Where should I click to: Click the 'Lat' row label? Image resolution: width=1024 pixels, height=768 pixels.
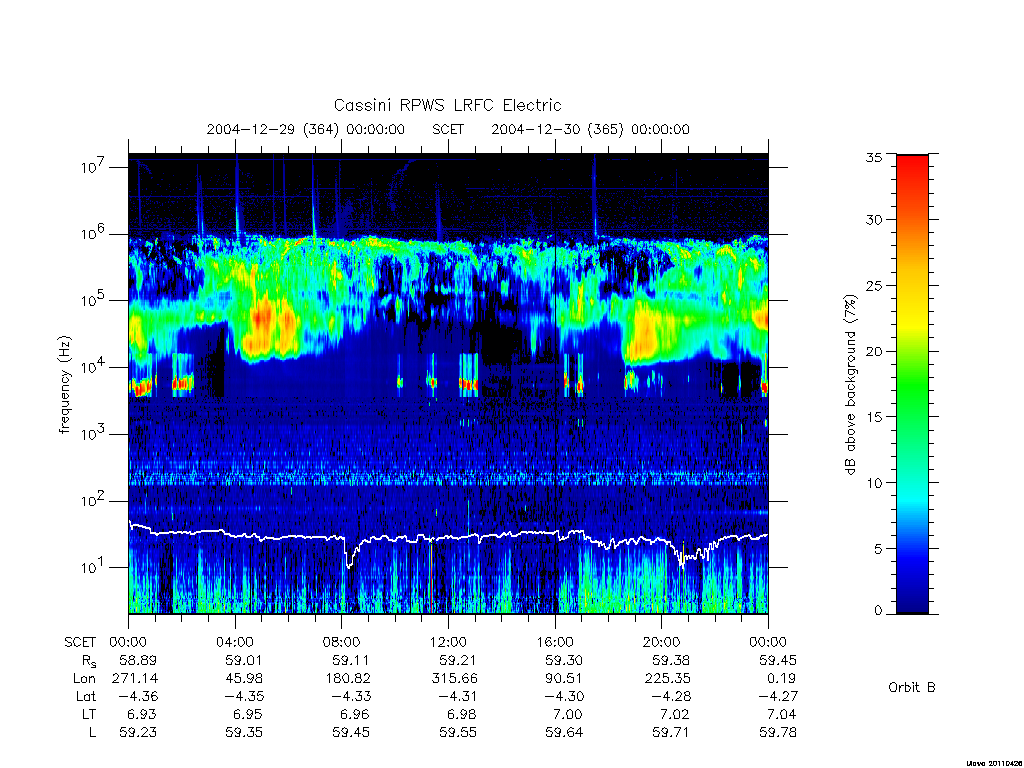point(86,696)
